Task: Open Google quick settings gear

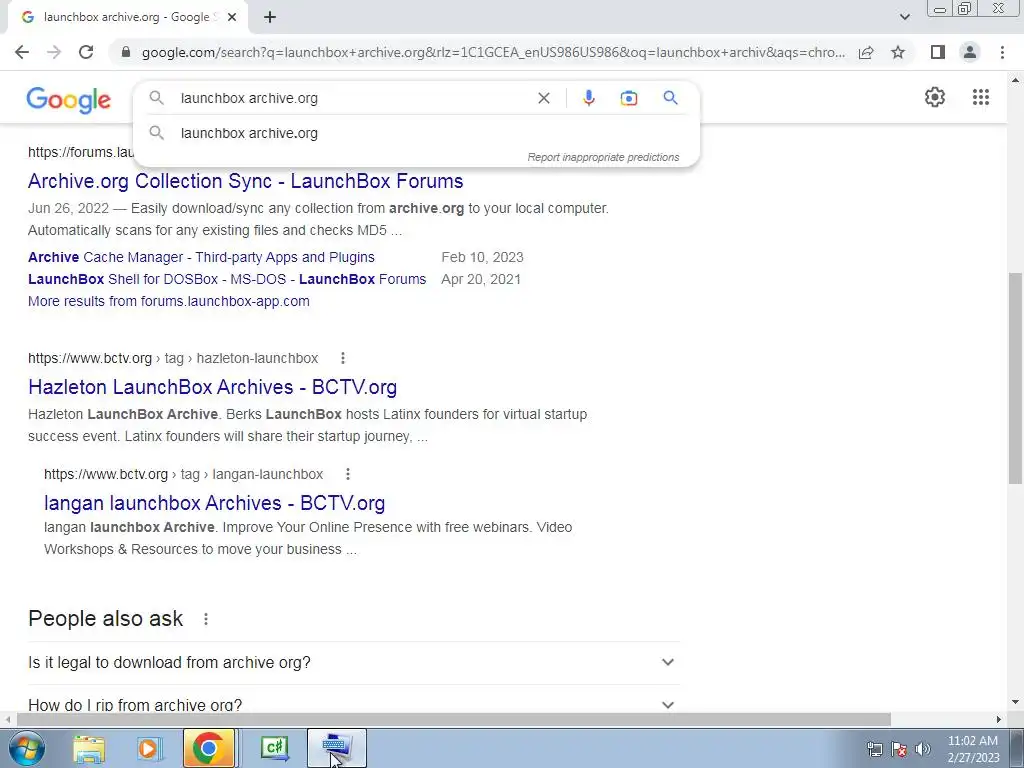Action: [935, 97]
